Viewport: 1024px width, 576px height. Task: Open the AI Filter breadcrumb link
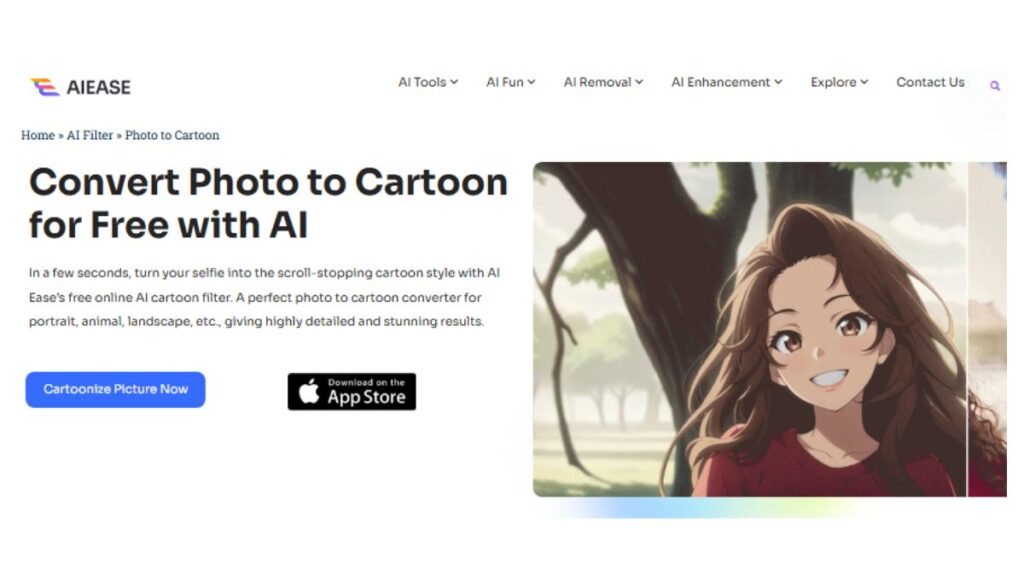89,135
